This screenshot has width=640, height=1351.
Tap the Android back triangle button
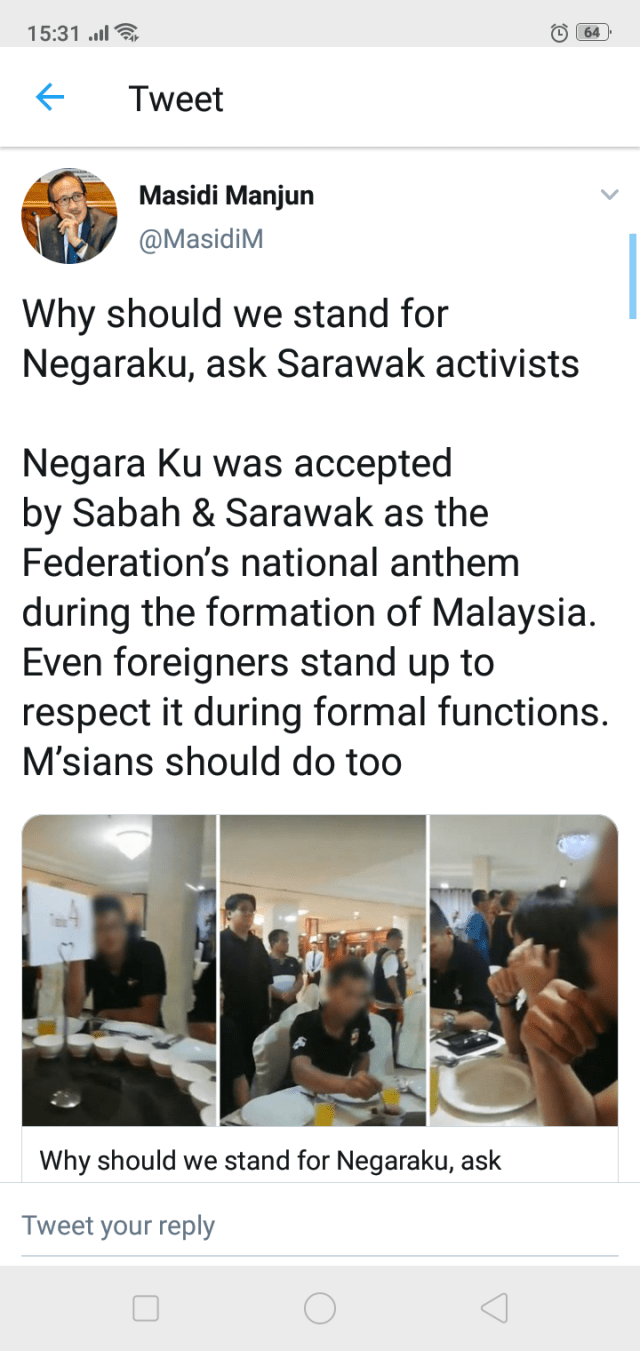coord(494,1308)
